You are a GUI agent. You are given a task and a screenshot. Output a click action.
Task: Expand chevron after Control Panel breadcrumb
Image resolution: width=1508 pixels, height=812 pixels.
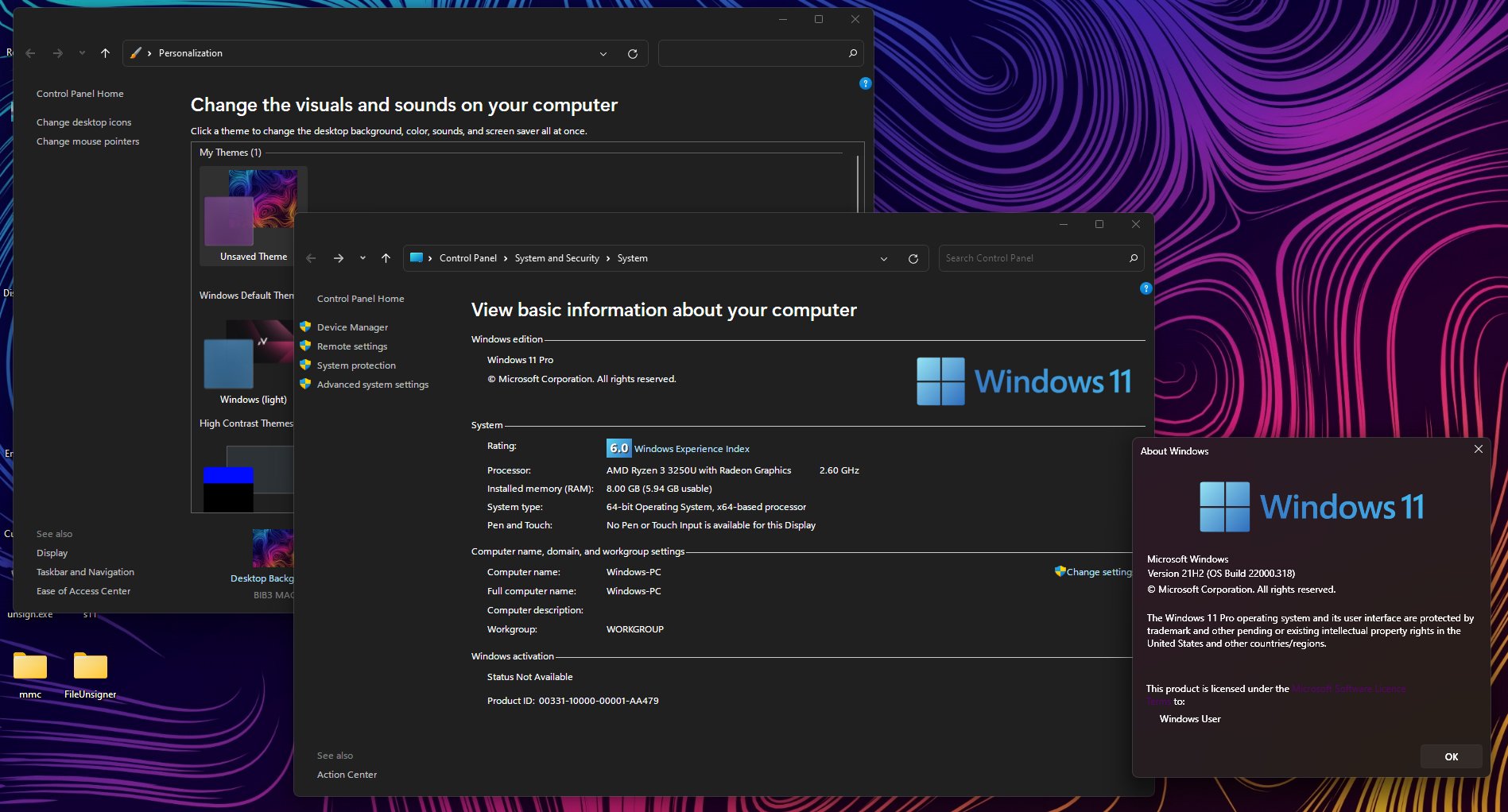click(x=506, y=258)
